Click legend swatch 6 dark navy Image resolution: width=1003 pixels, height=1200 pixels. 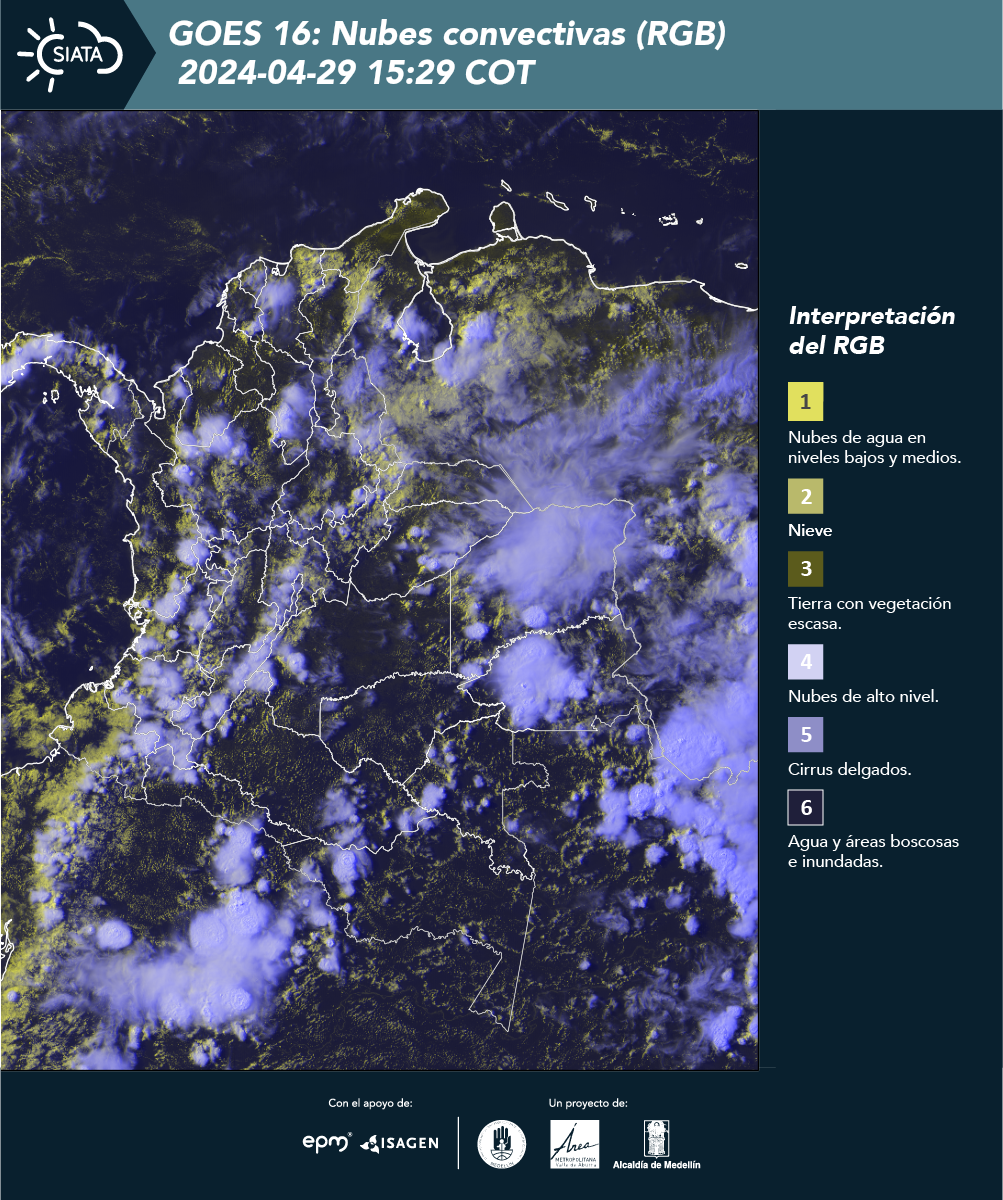pos(806,807)
